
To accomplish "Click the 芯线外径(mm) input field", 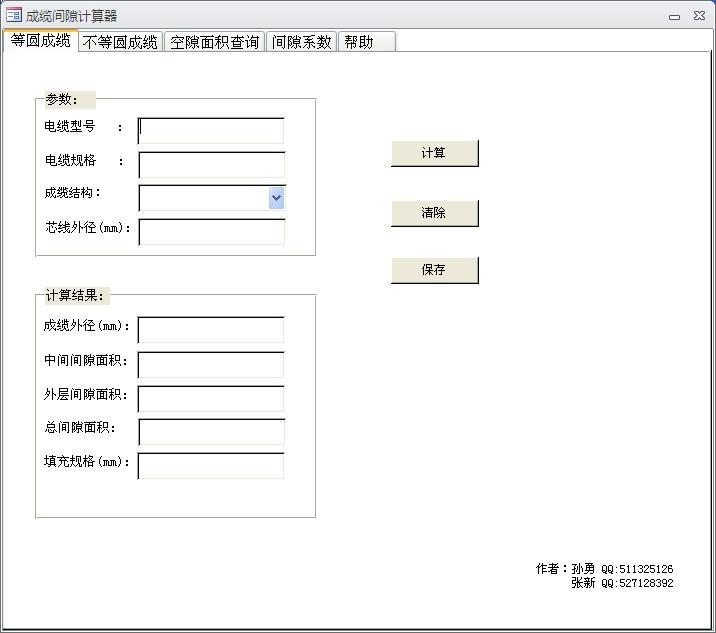I will tap(211, 231).
